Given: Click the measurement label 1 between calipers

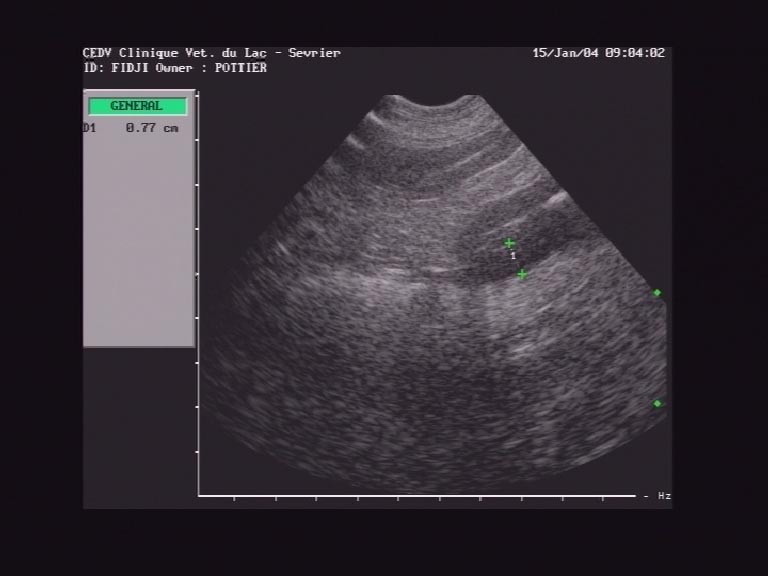Looking at the screenshot, I should pos(513,256).
